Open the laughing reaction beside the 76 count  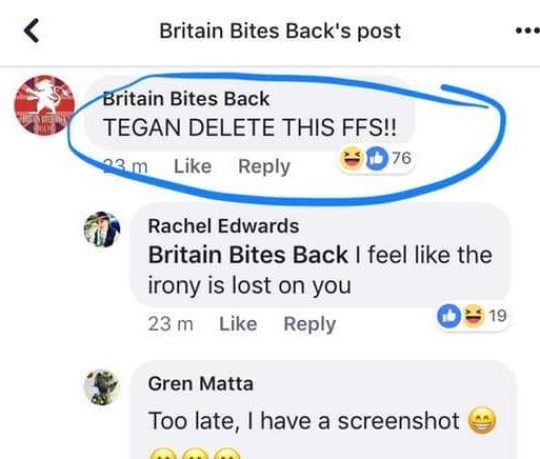tap(352, 159)
